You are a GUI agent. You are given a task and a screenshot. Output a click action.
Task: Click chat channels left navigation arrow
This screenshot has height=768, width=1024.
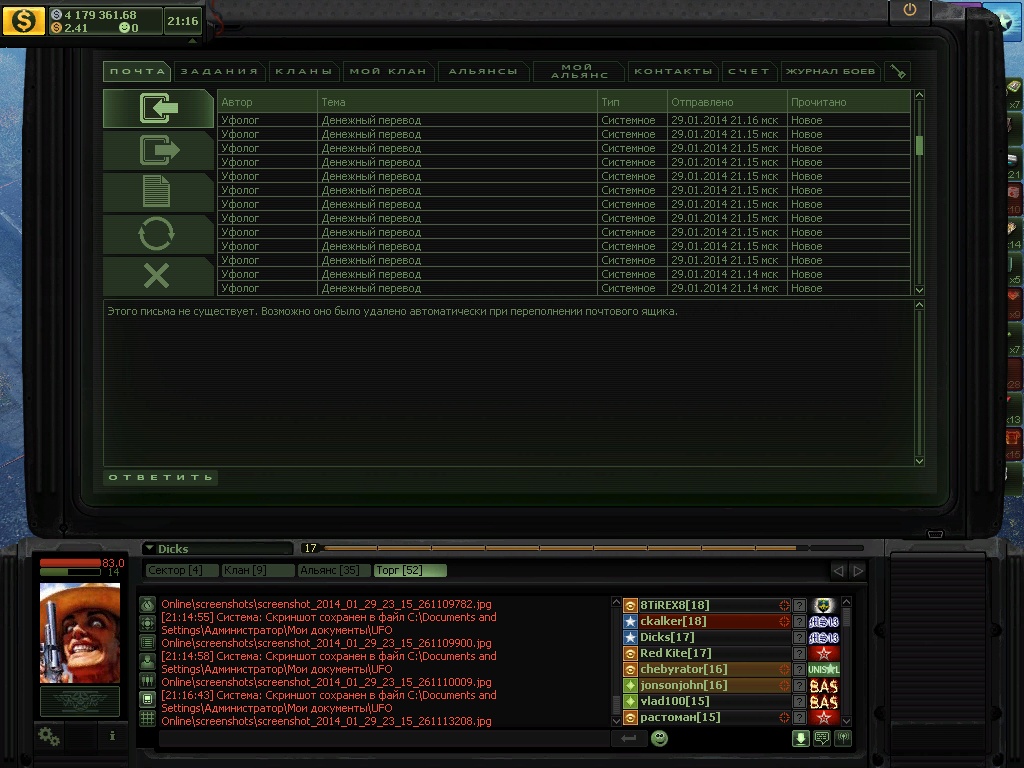tap(838, 571)
